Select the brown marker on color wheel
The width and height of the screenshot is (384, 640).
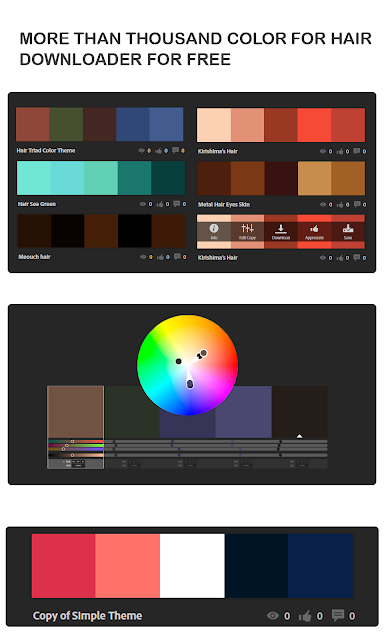[203, 353]
